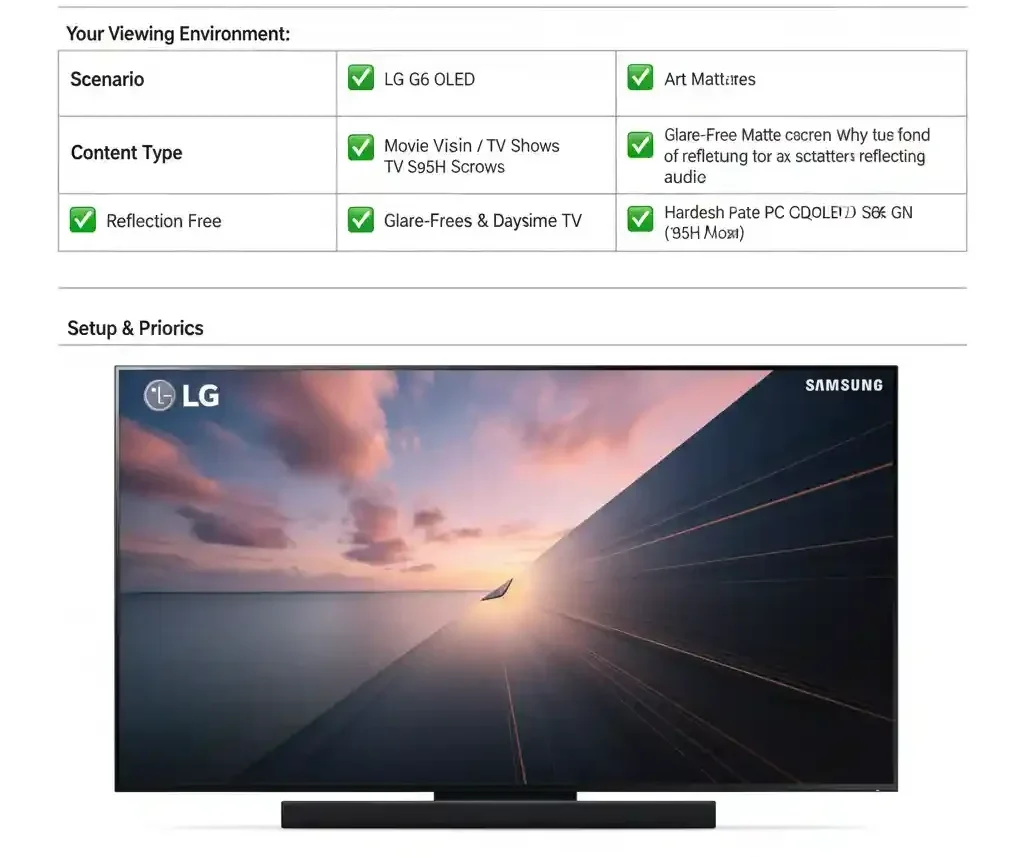Toggle the green checkmark beside LG G6 OLED
The width and height of the screenshot is (1024, 857).
click(360, 78)
